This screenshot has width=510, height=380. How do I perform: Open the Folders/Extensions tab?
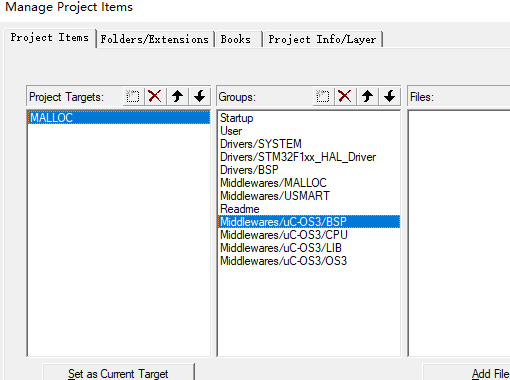click(155, 39)
